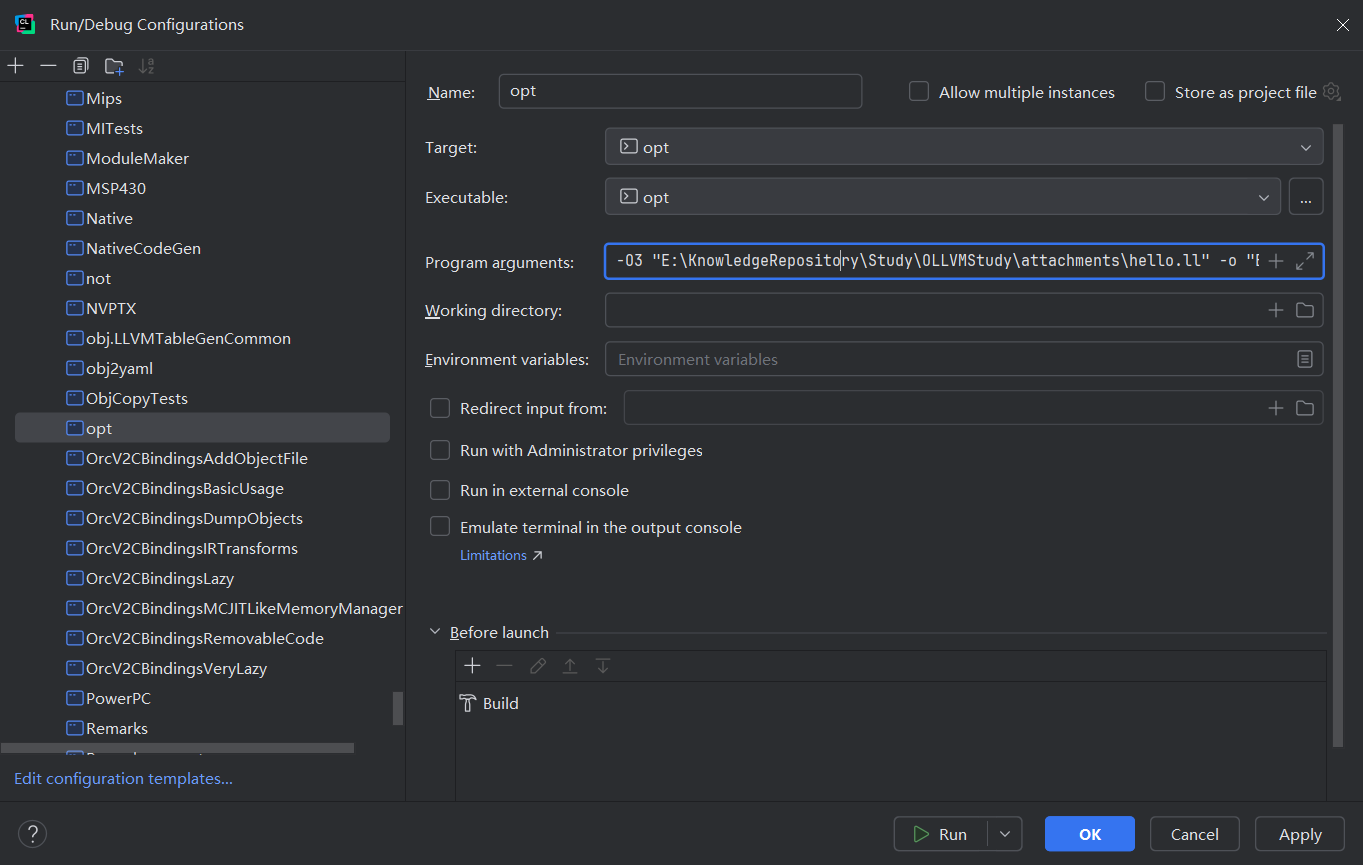Sort configurations alphabetically
1363x865 pixels.
point(147,66)
